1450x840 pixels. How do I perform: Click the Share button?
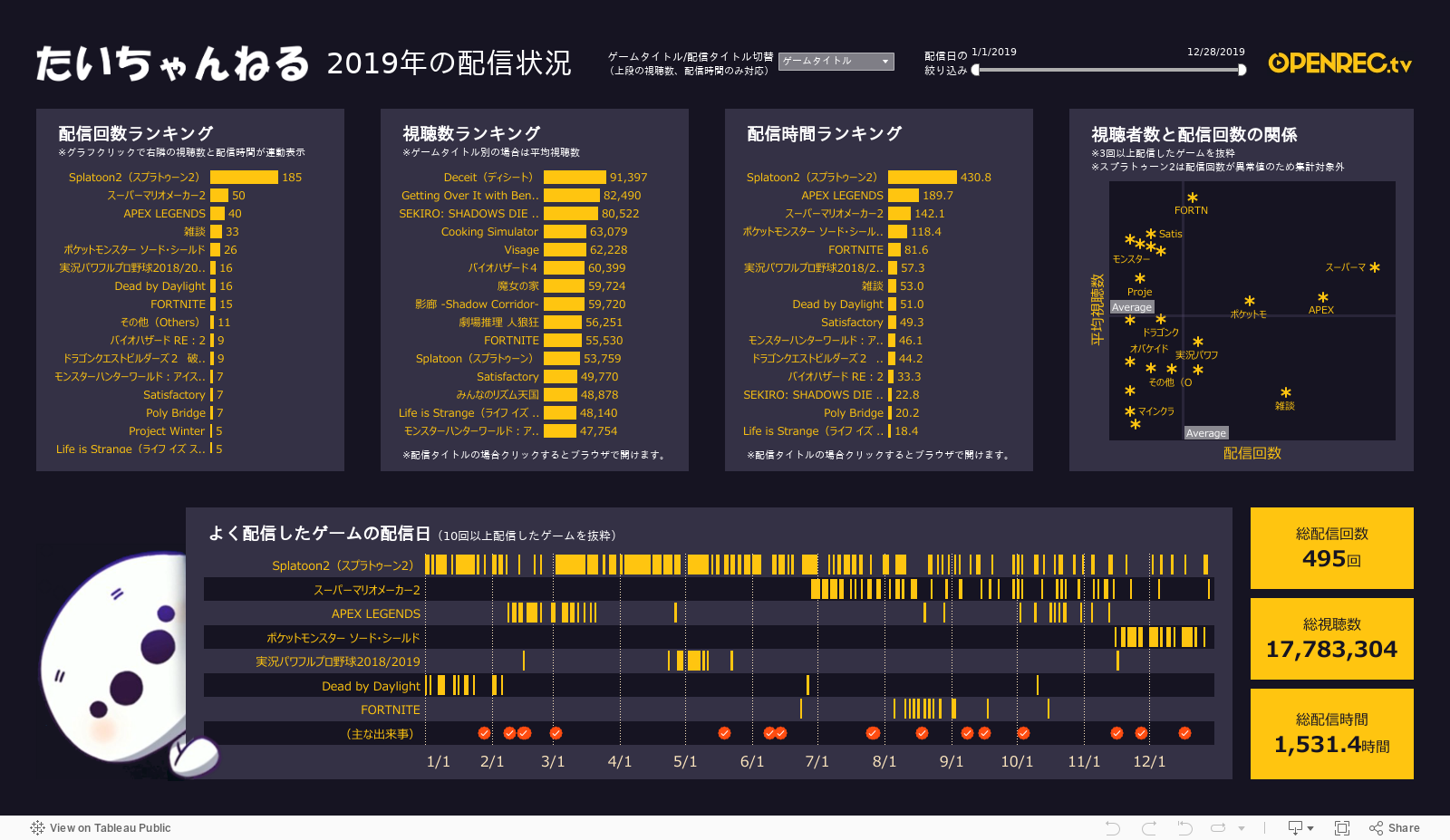pos(1395,827)
